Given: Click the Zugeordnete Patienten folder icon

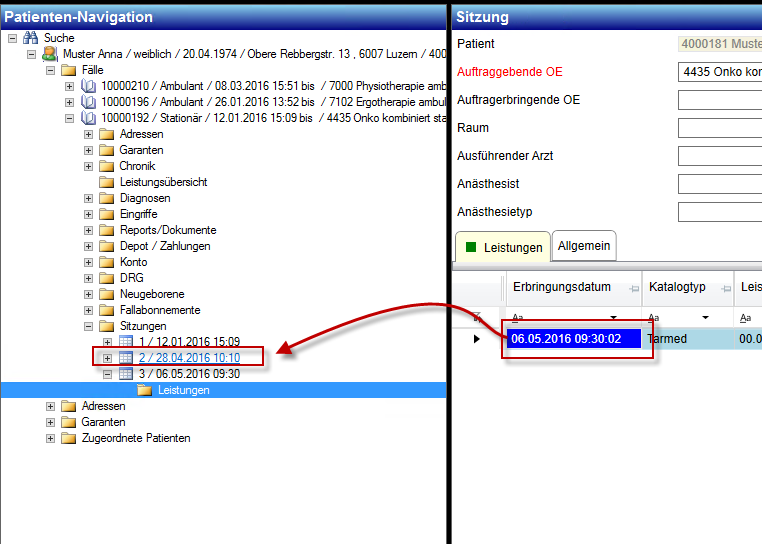Looking at the screenshot, I should [x=69, y=439].
